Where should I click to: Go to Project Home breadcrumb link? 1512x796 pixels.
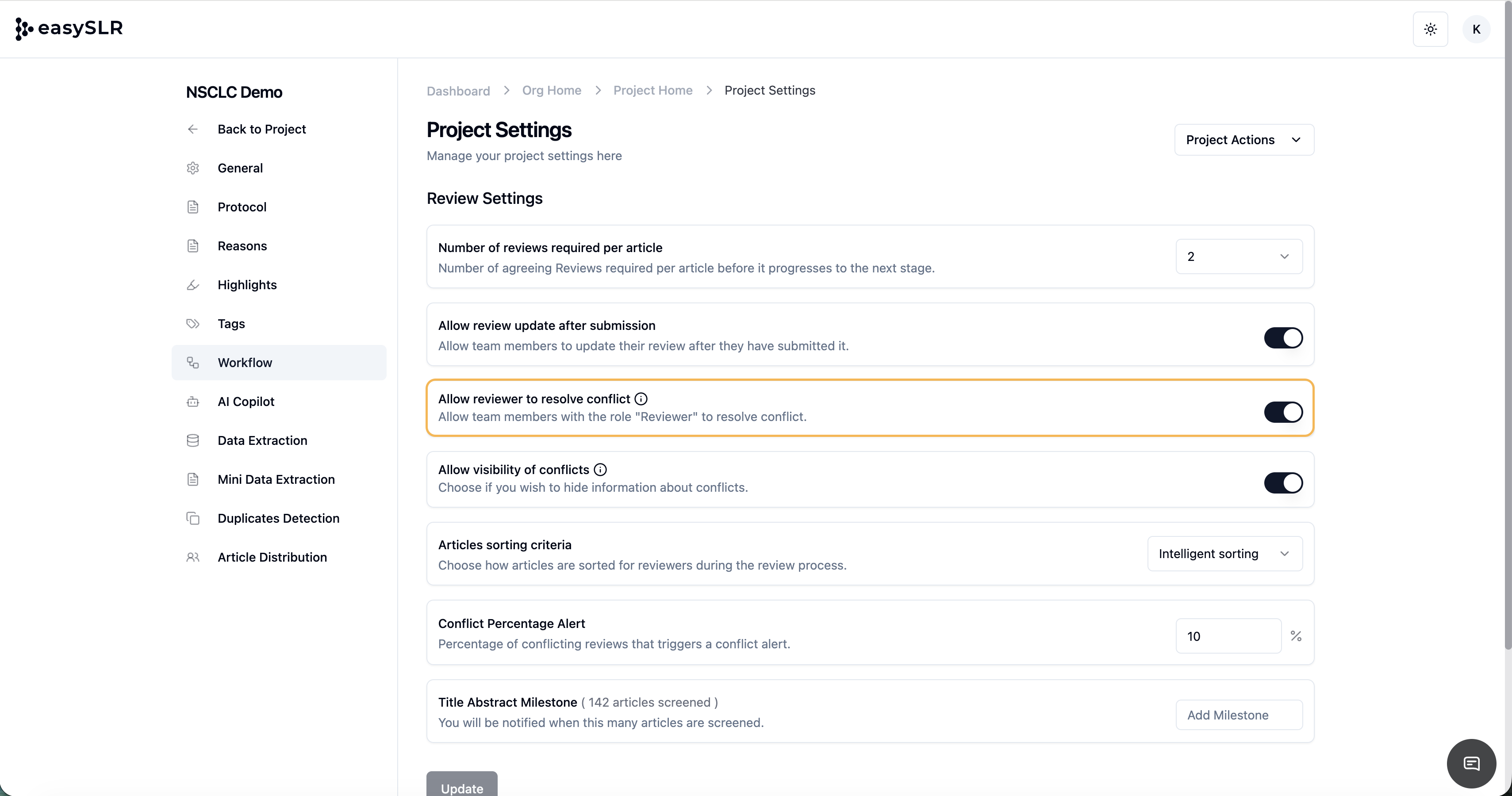coord(652,90)
